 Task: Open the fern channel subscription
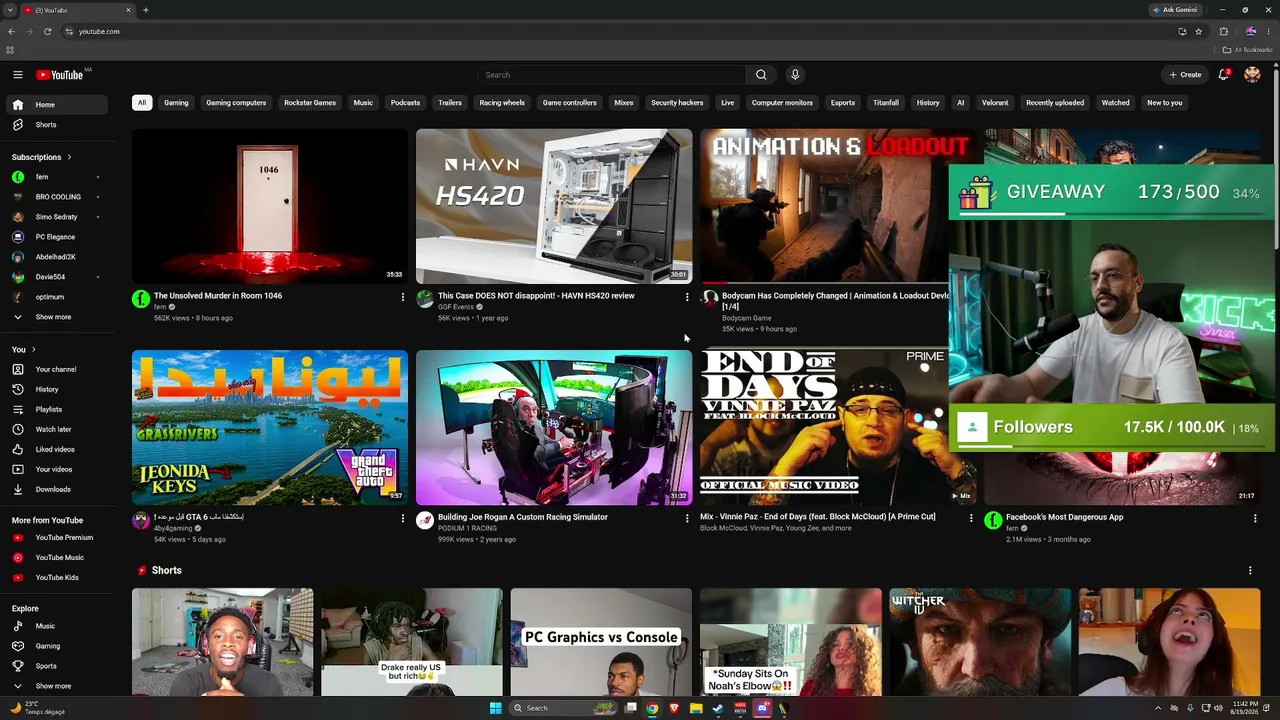pos(58,177)
